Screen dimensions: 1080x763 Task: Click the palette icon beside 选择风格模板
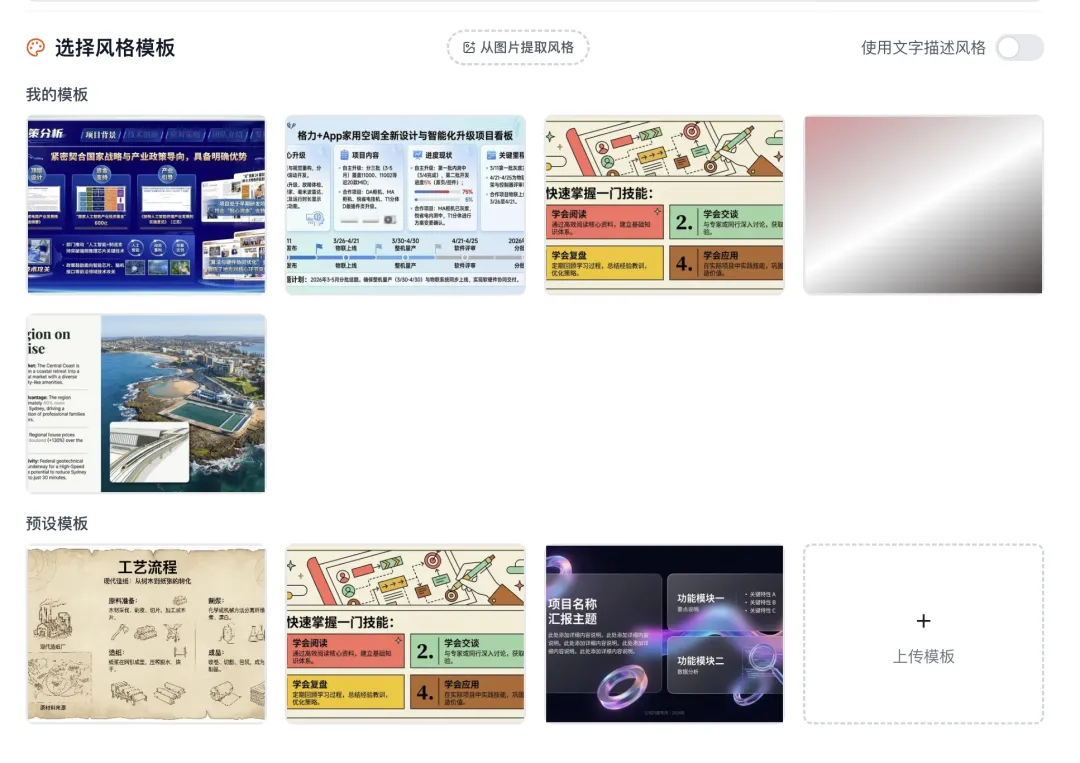[36, 48]
